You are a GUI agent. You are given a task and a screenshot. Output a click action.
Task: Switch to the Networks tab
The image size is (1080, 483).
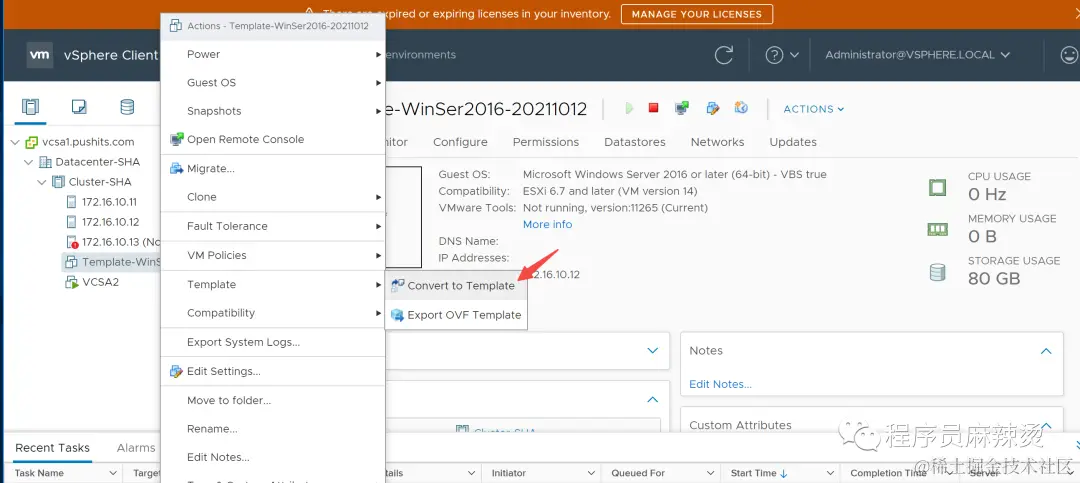[x=717, y=142]
